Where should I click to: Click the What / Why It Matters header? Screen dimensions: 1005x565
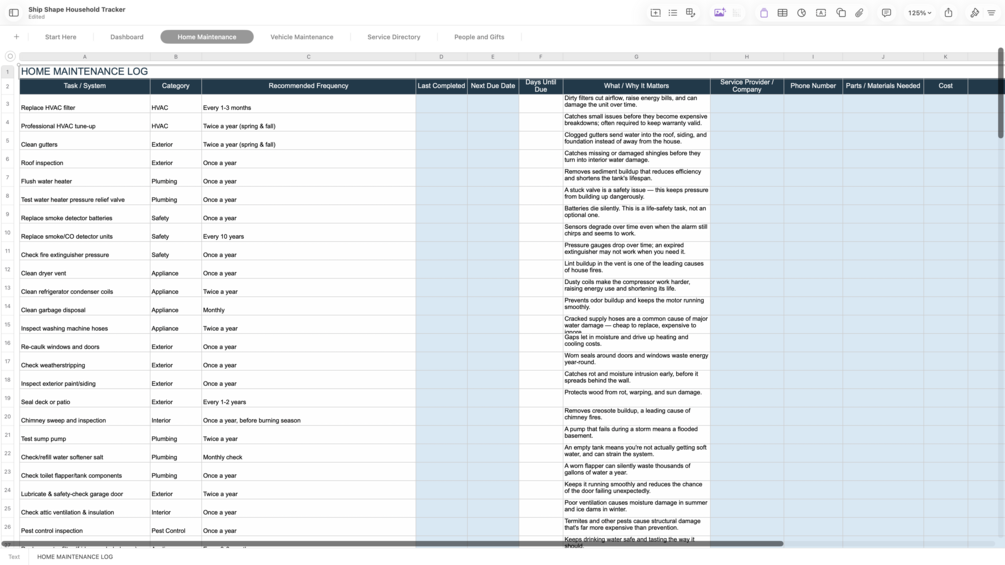click(x=636, y=86)
